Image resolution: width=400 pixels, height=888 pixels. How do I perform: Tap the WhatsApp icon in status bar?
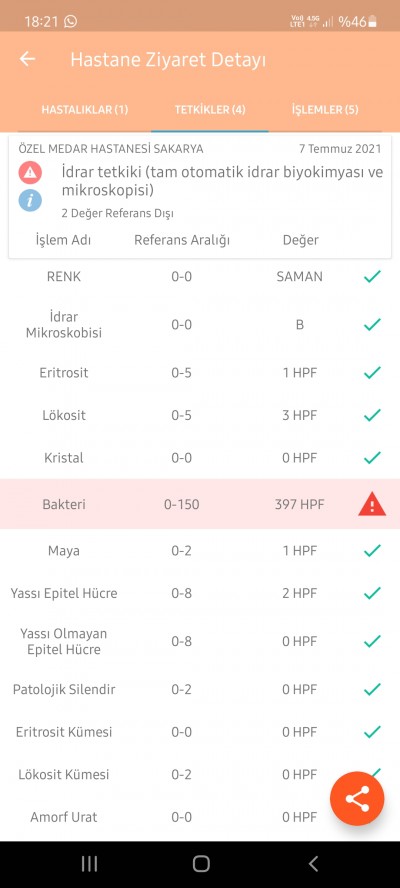point(70,22)
